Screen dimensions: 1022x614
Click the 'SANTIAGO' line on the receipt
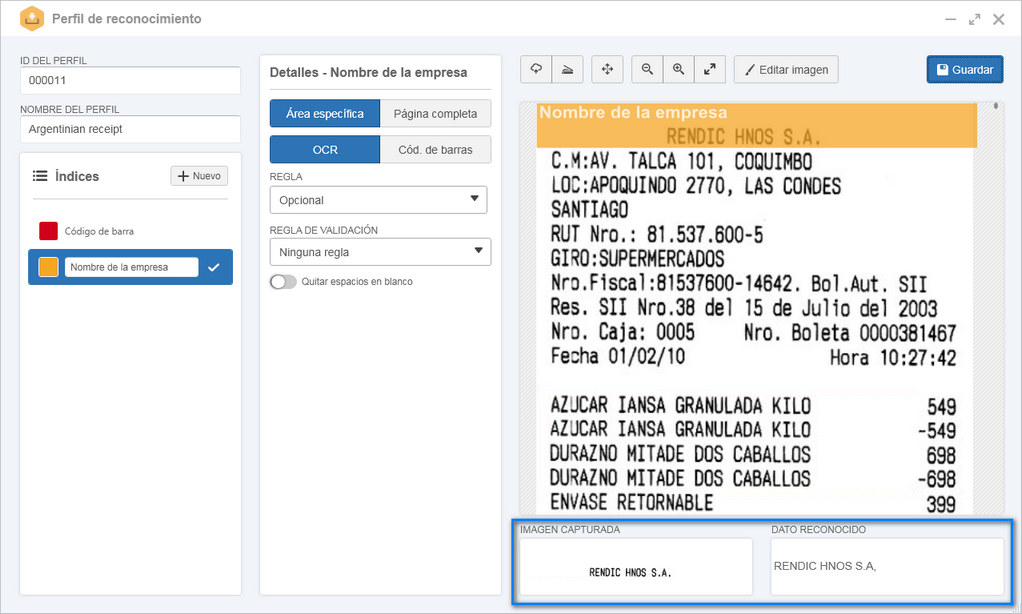click(589, 210)
